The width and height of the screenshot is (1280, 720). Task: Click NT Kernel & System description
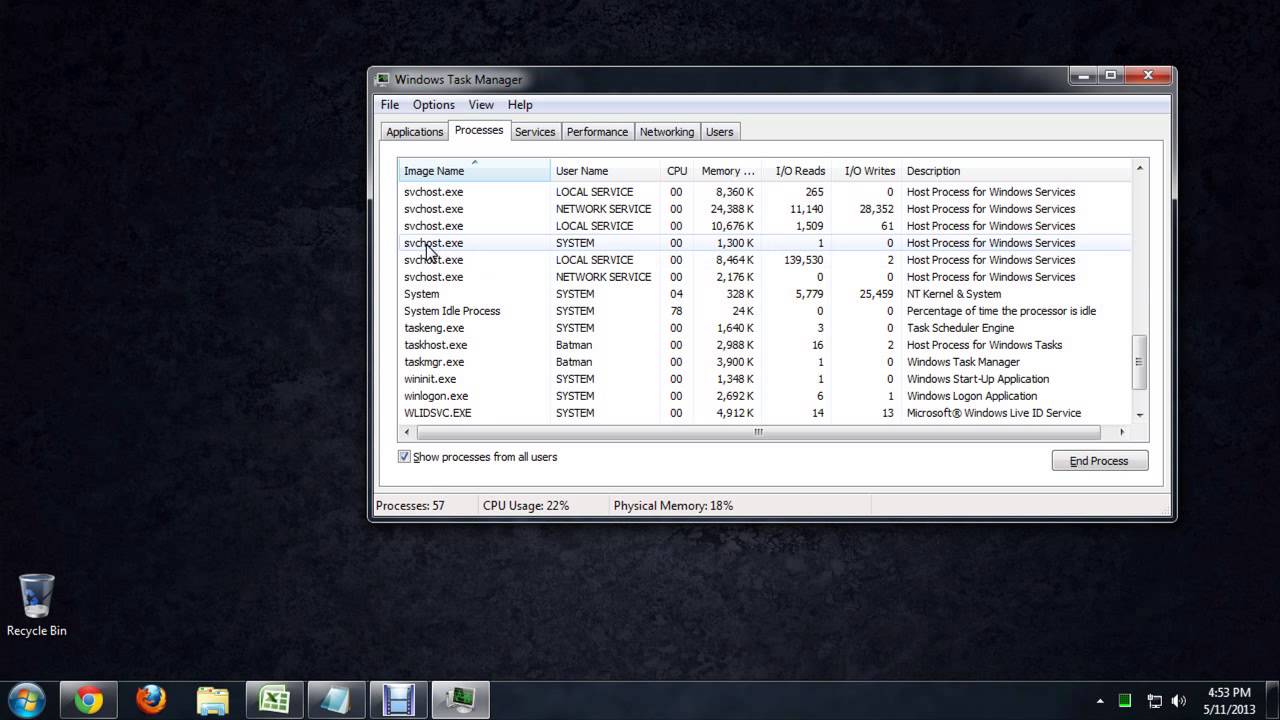954,294
